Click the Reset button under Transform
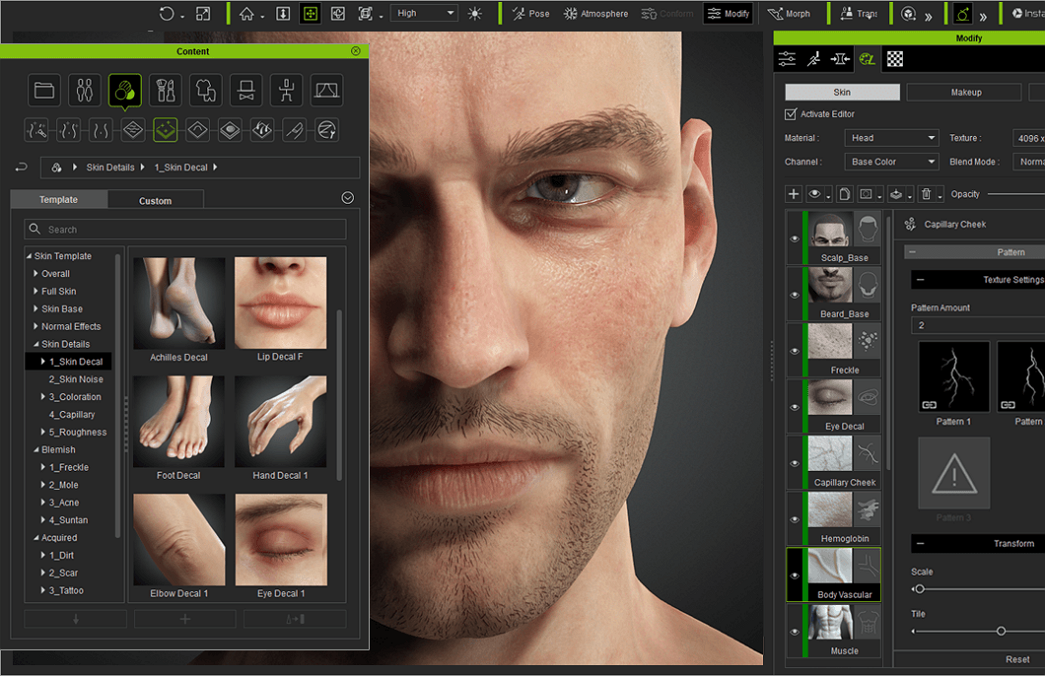This screenshot has width=1045, height=676. (1017, 659)
